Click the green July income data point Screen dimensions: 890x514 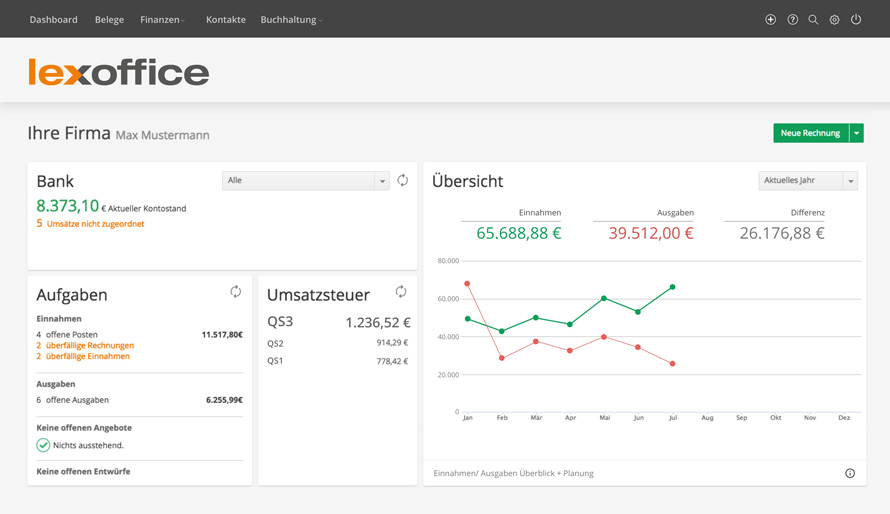tap(673, 287)
